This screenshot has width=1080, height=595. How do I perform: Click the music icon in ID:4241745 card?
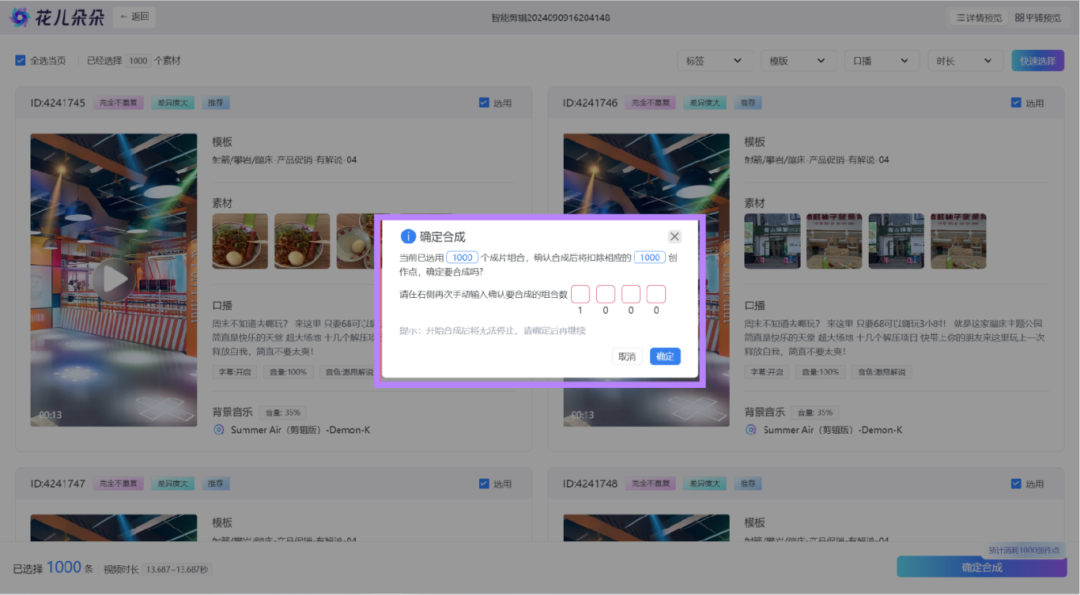(218, 430)
